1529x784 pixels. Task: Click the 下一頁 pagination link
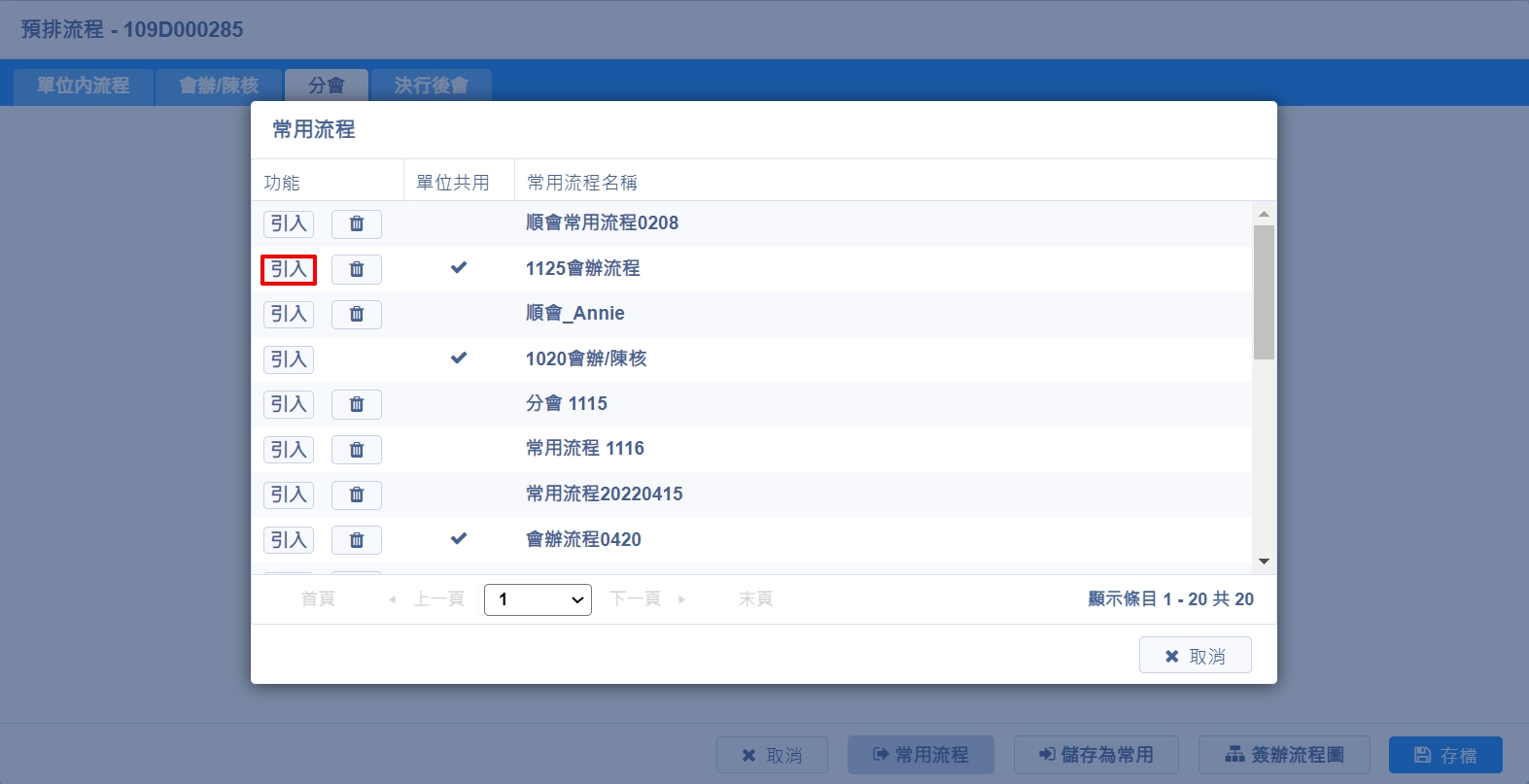pos(636,599)
